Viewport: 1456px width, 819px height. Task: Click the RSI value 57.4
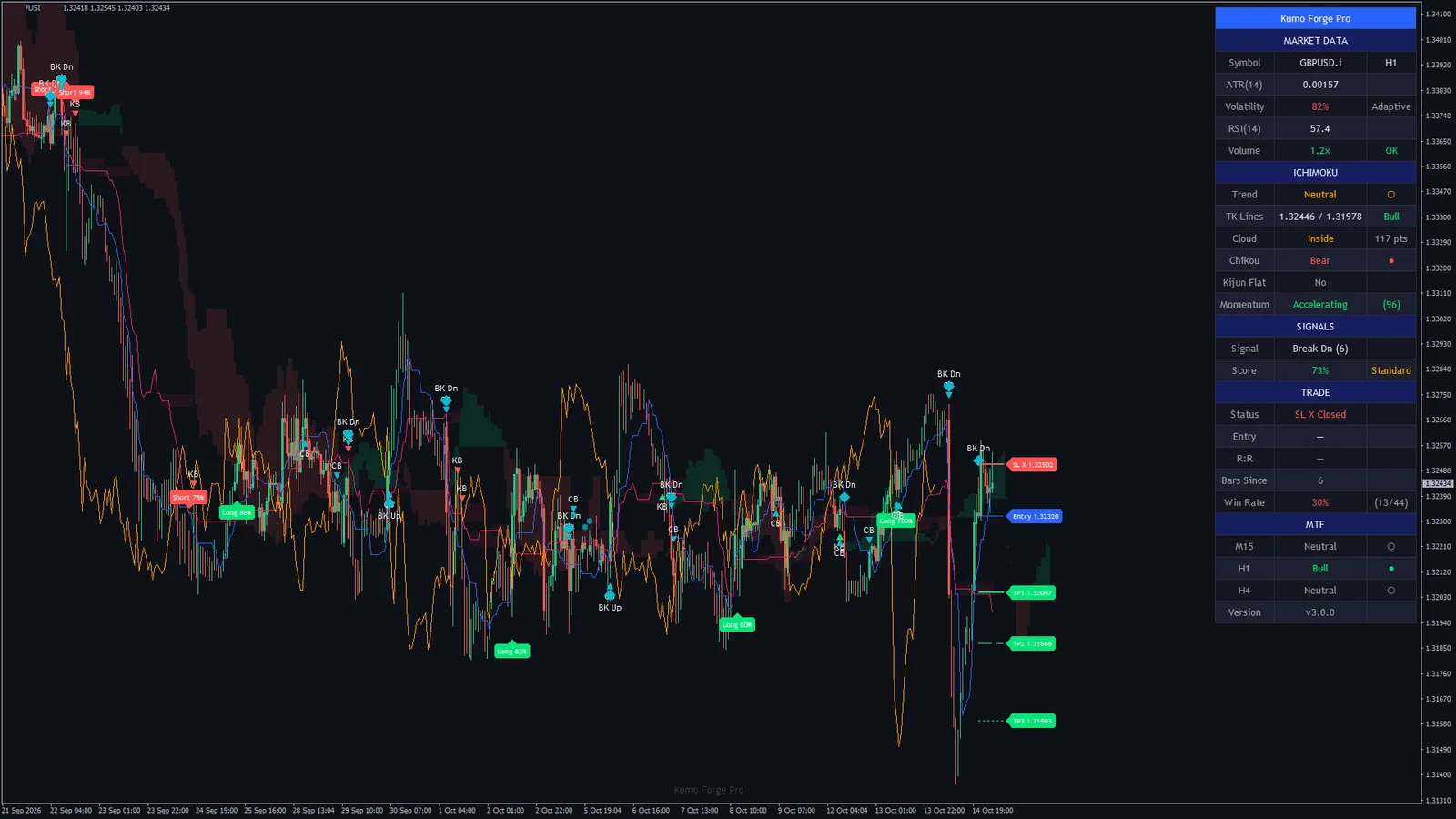click(1320, 129)
